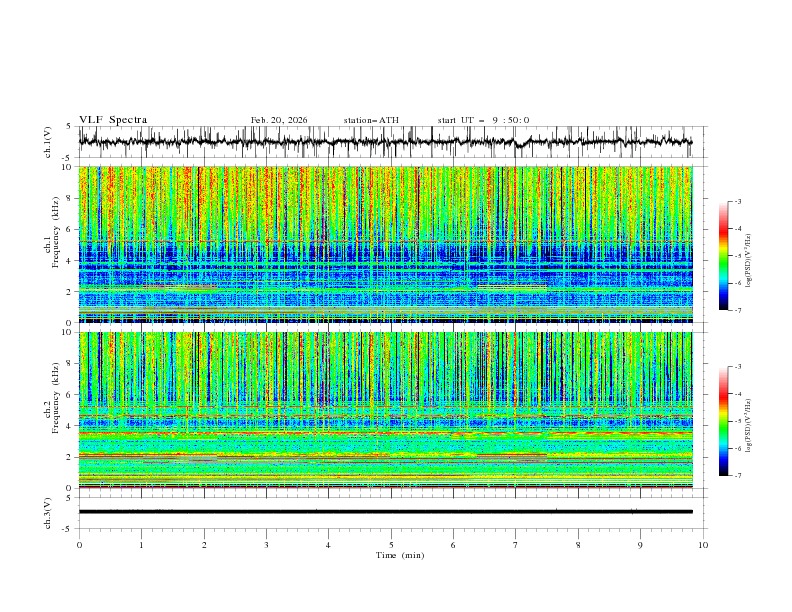The image size is (792, 612).
Task: Click the '-7' tick on ch.2 colorbar
Action: (738, 475)
